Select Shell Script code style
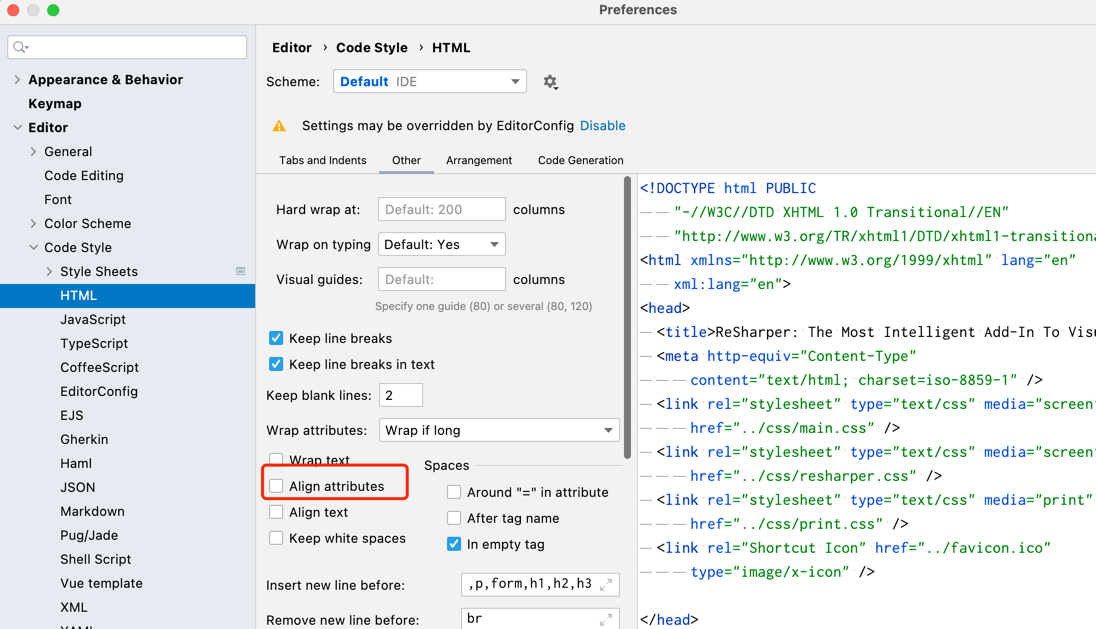Image resolution: width=1096 pixels, height=629 pixels. [96, 559]
